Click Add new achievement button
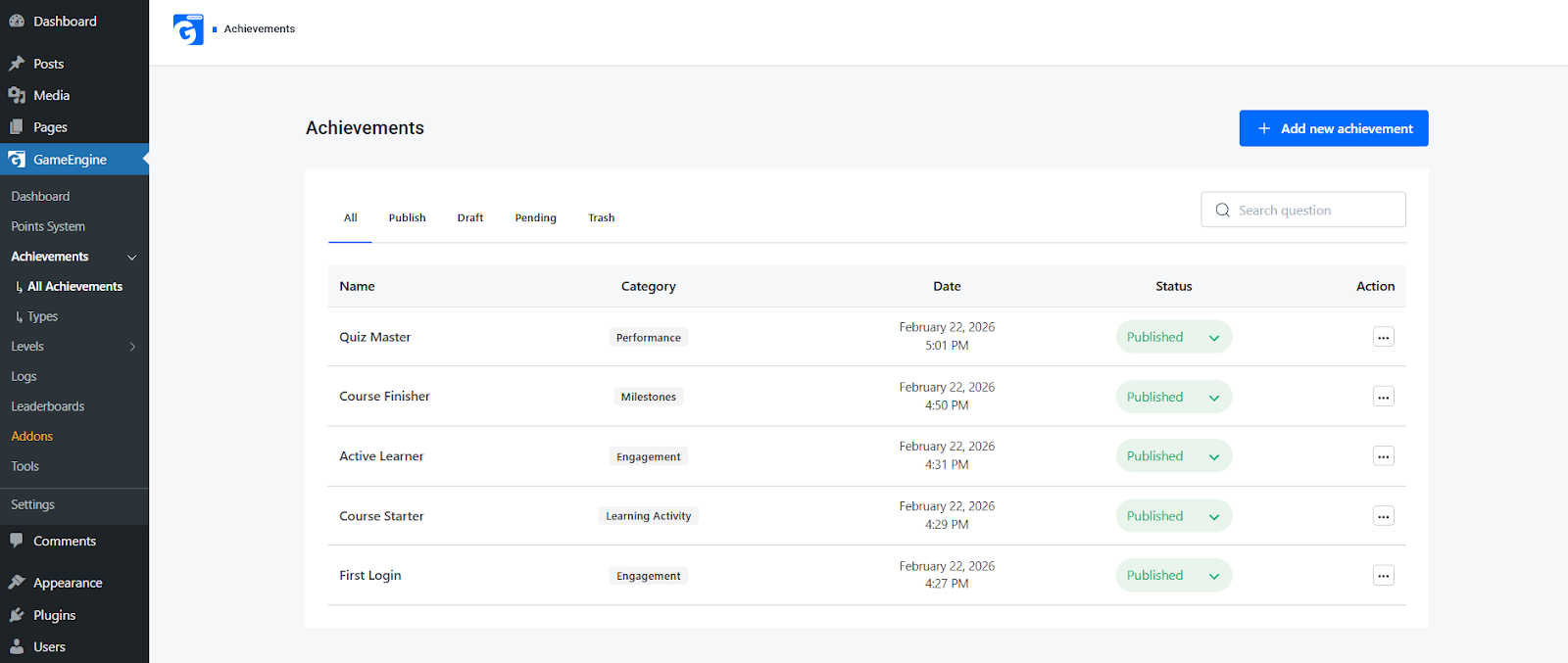Image resolution: width=1568 pixels, height=663 pixels. click(1334, 128)
